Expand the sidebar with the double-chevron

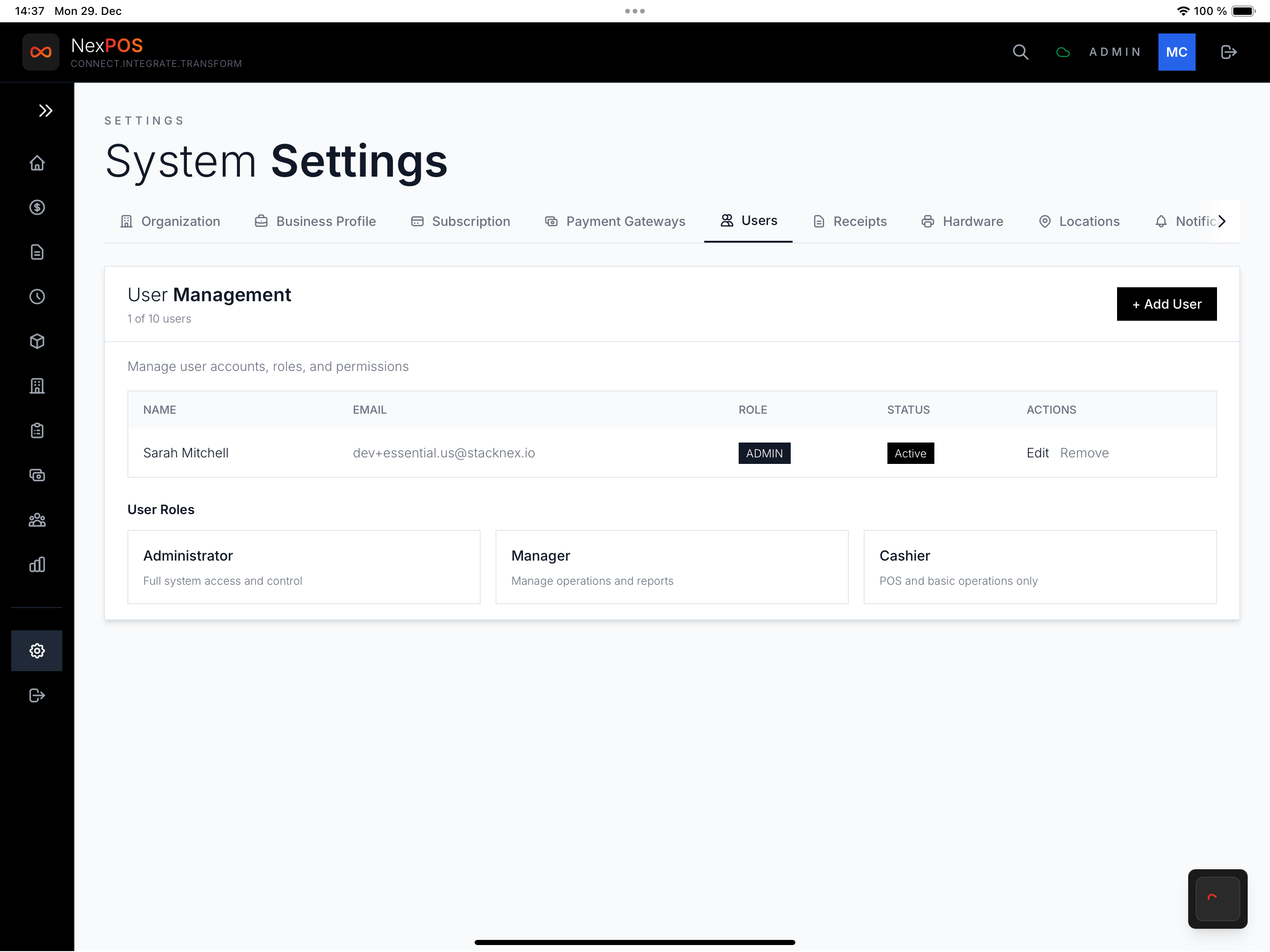pyautogui.click(x=46, y=110)
